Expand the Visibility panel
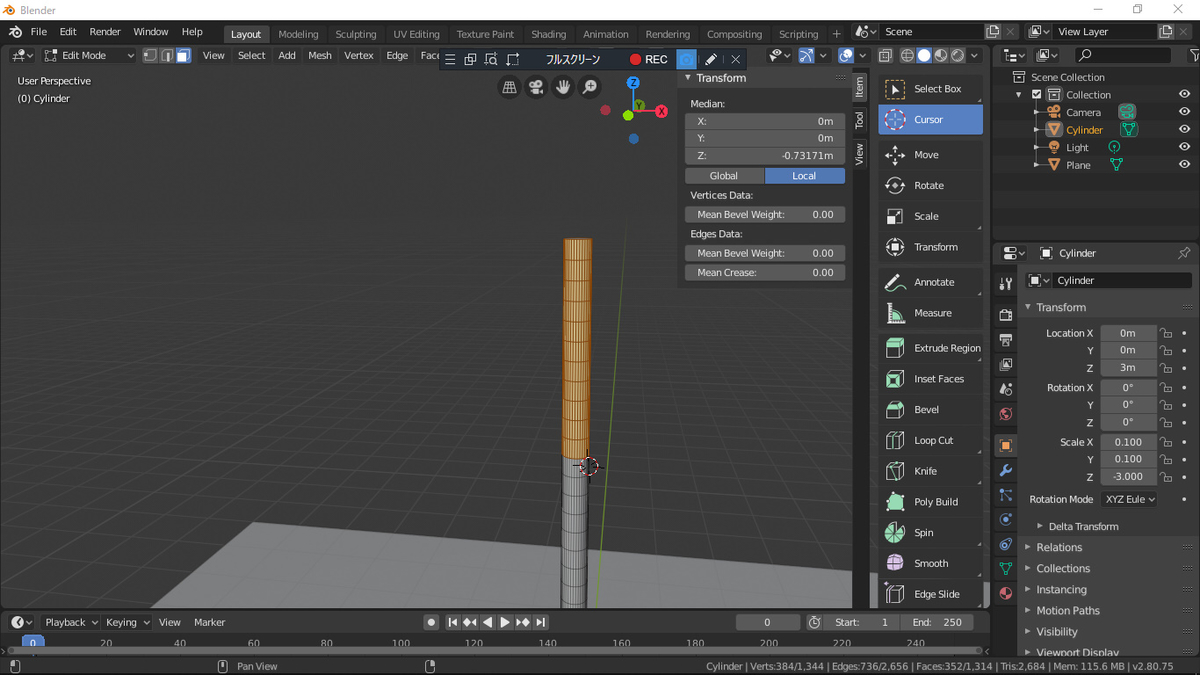 (x=1057, y=632)
